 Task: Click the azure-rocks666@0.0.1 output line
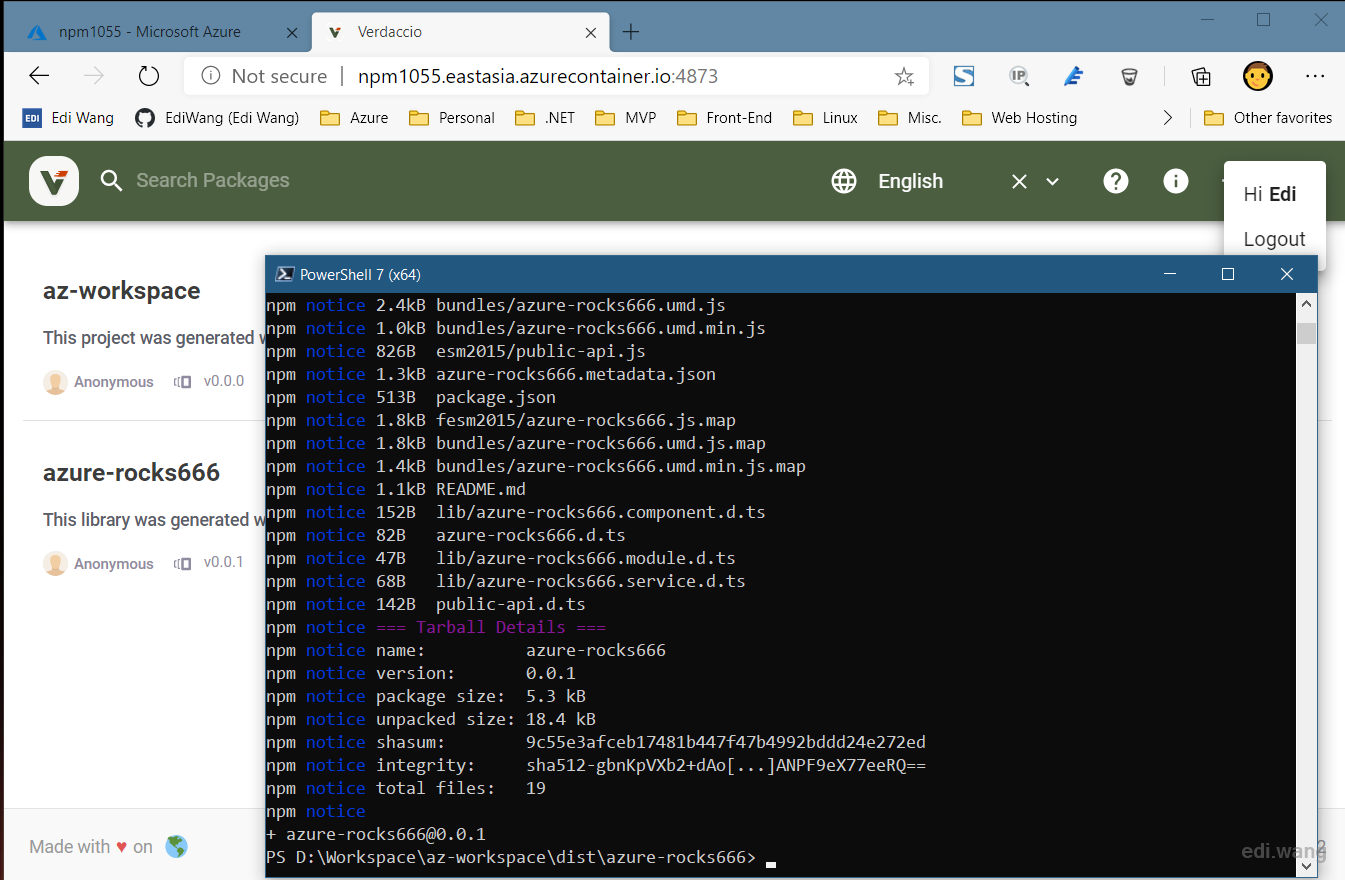[376, 834]
